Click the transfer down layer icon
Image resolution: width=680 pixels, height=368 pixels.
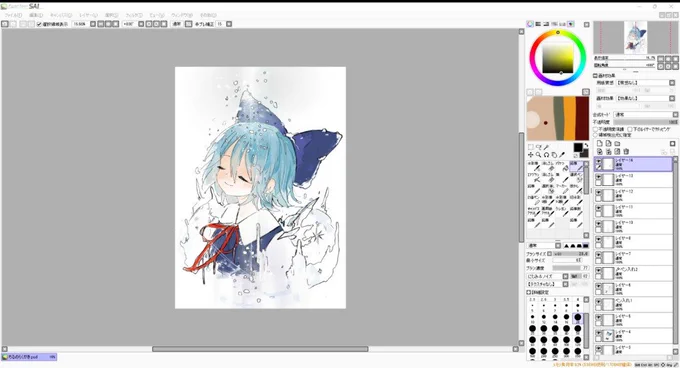(x=599, y=152)
